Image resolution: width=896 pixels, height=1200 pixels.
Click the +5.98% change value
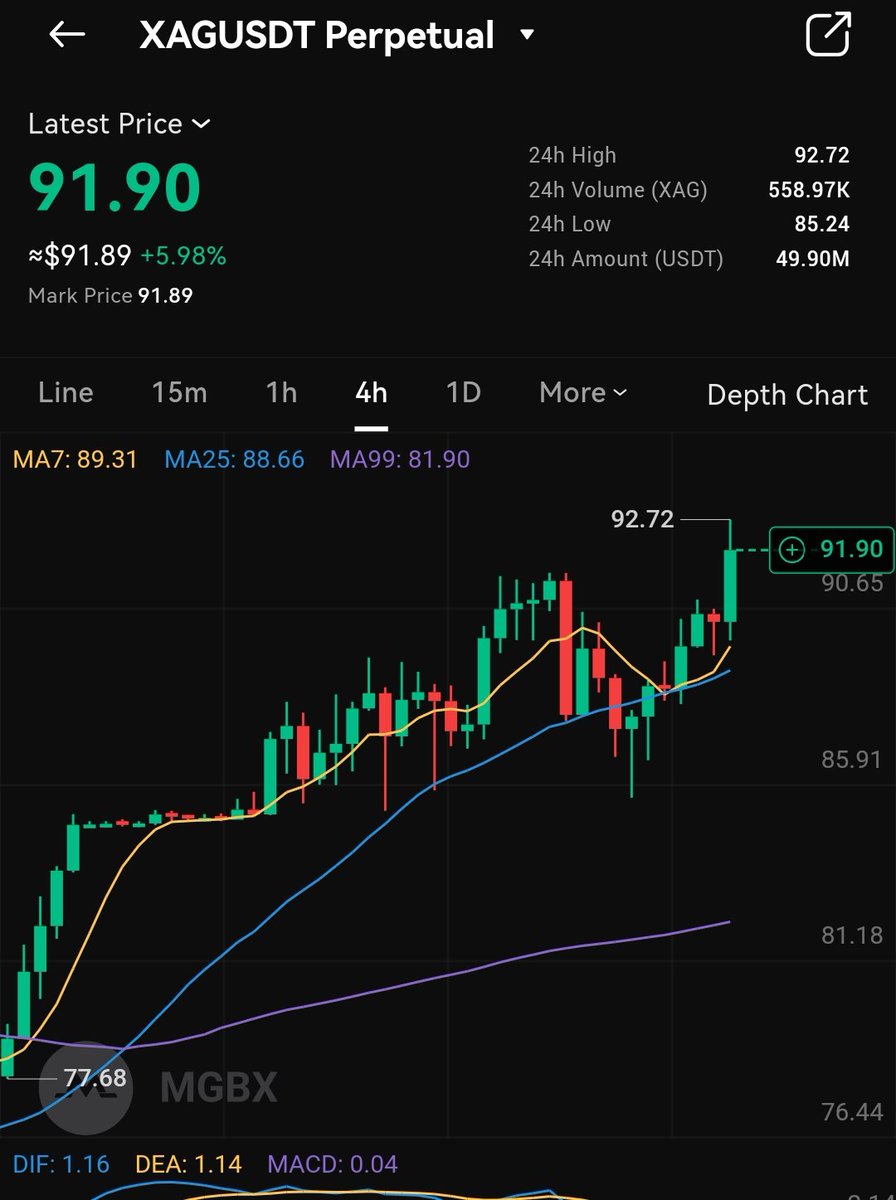tap(183, 256)
